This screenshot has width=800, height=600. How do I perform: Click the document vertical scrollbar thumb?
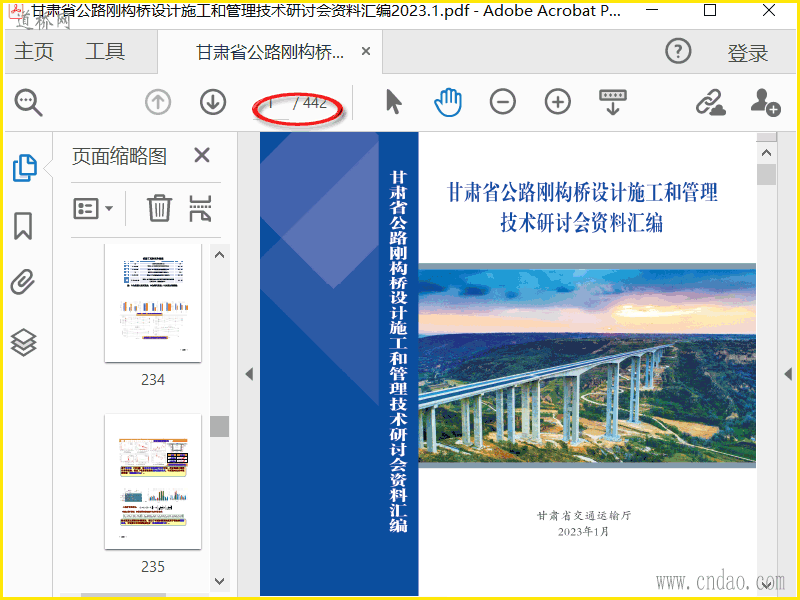[766, 174]
